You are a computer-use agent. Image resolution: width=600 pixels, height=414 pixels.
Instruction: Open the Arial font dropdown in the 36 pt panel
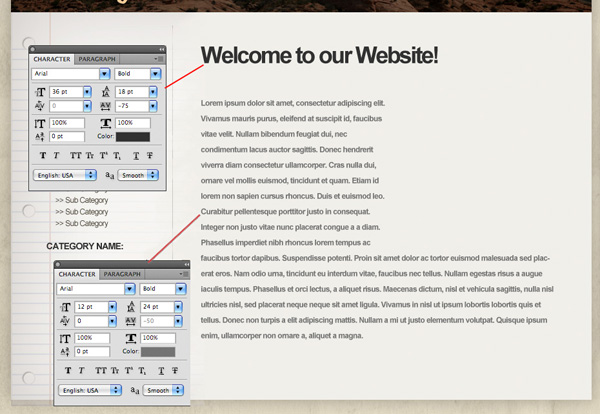104,73
